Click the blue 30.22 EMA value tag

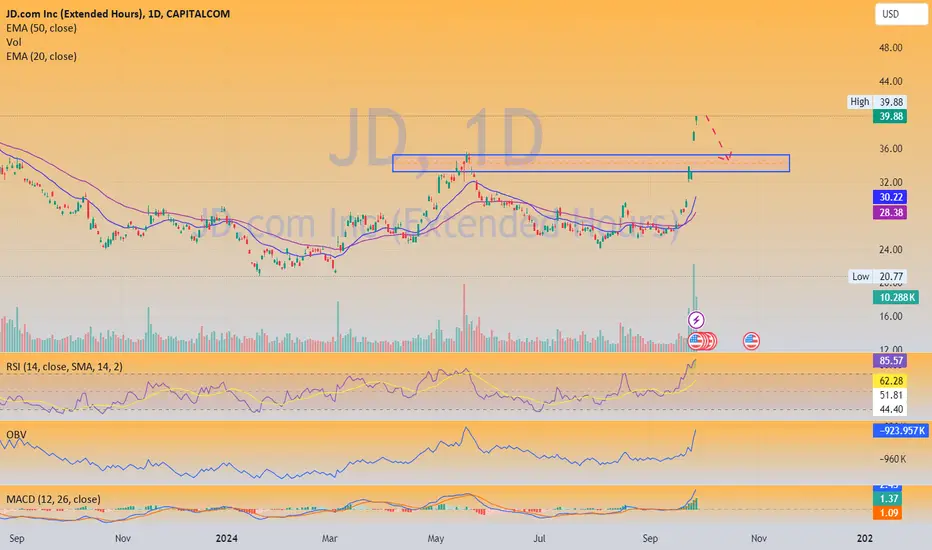(x=890, y=197)
